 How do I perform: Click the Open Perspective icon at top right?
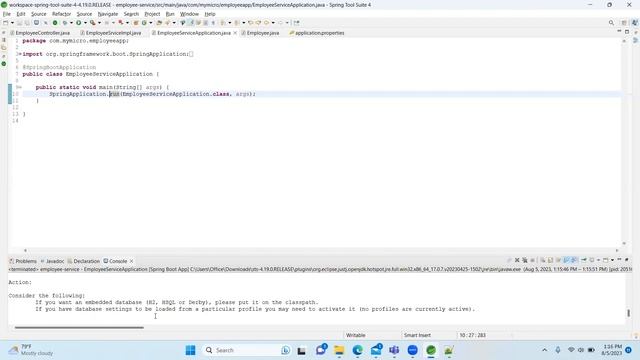pyautogui.click(x=624, y=23)
